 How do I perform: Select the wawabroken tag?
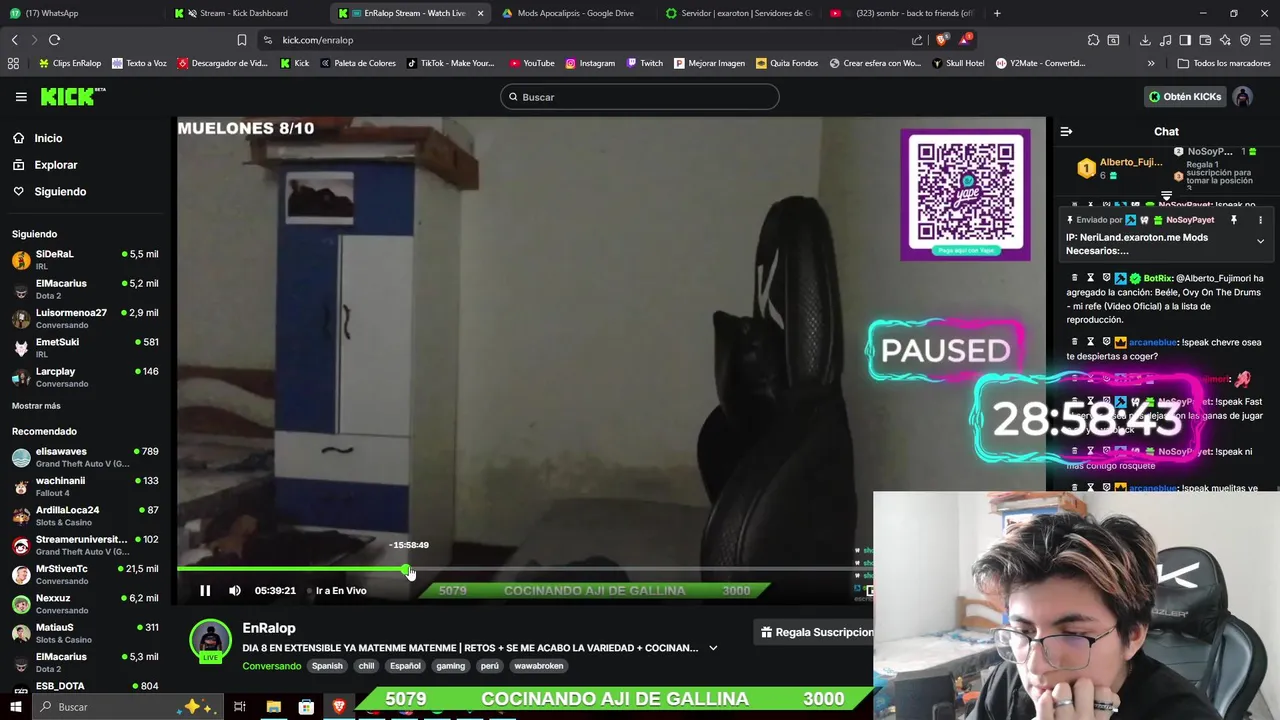[x=538, y=666]
